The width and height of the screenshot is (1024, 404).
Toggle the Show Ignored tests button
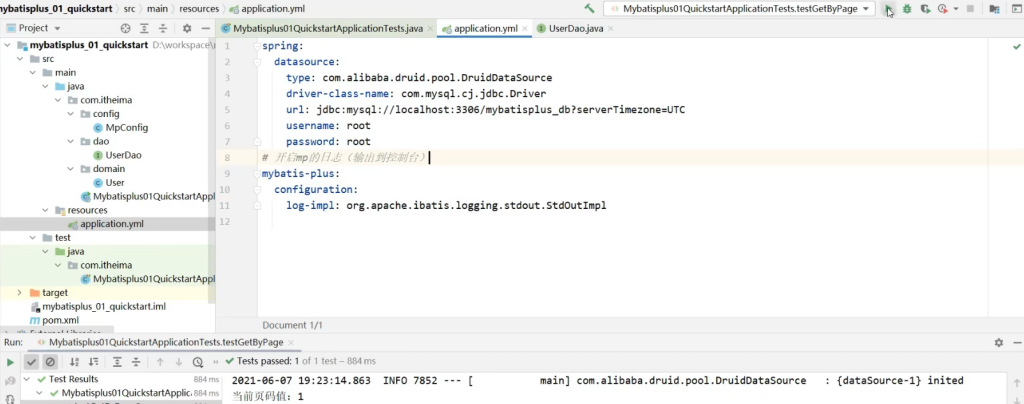click(50, 362)
